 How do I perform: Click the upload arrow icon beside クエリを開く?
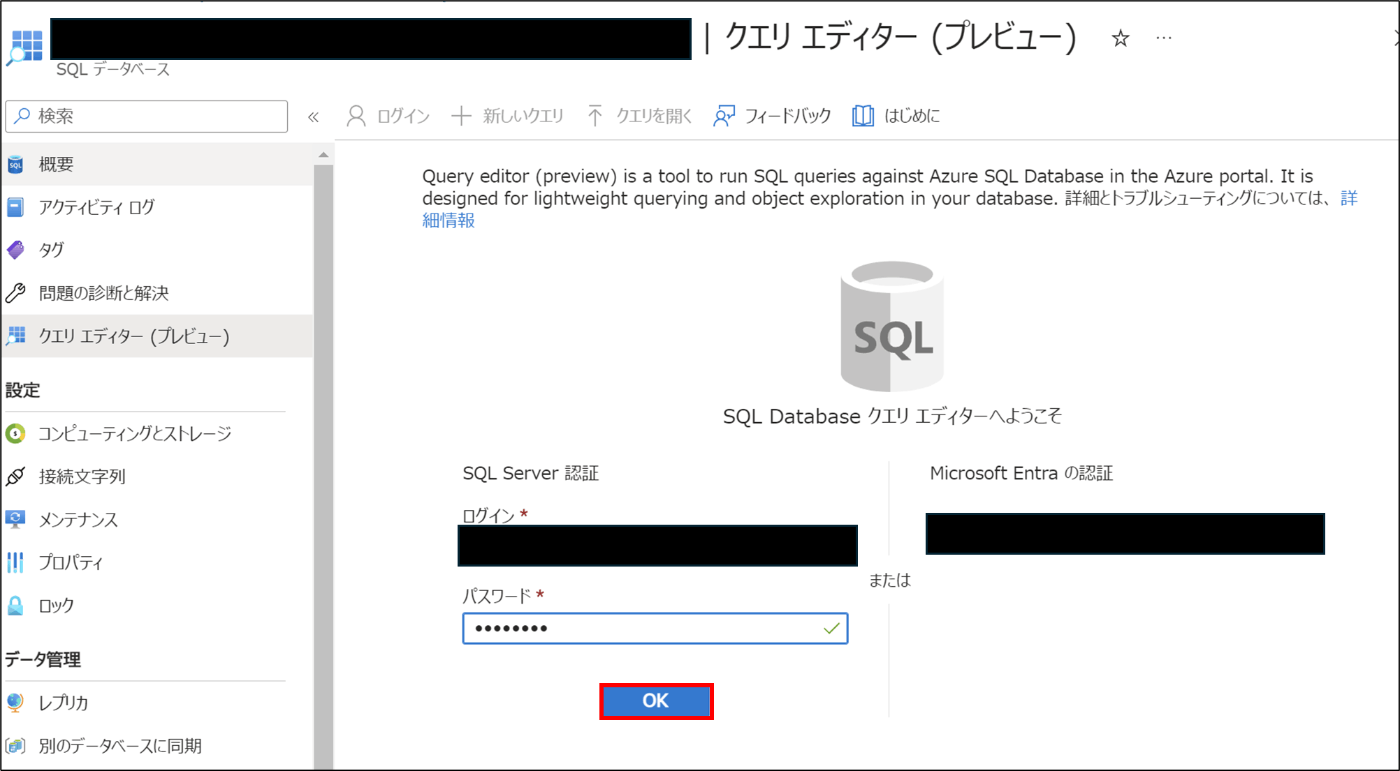point(595,116)
